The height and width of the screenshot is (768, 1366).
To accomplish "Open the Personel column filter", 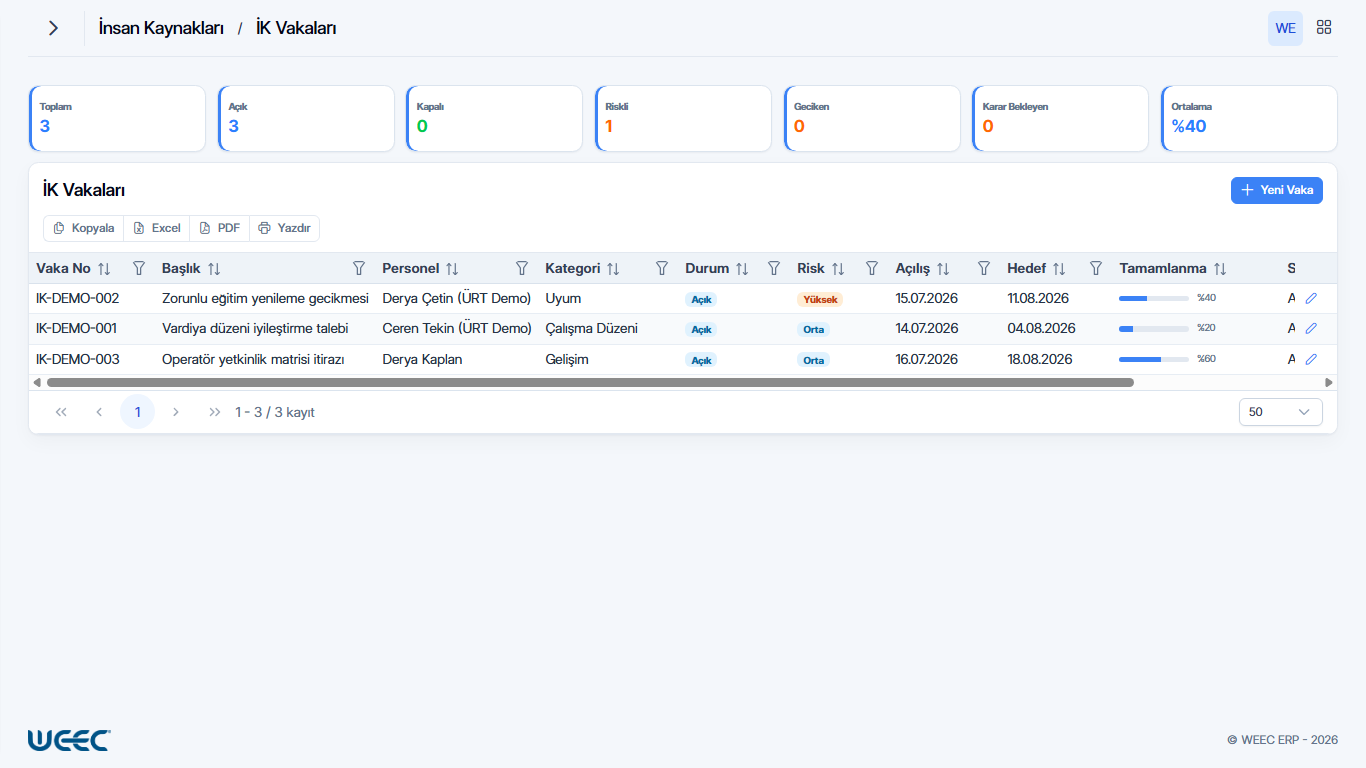I will click(x=521, y=268).
